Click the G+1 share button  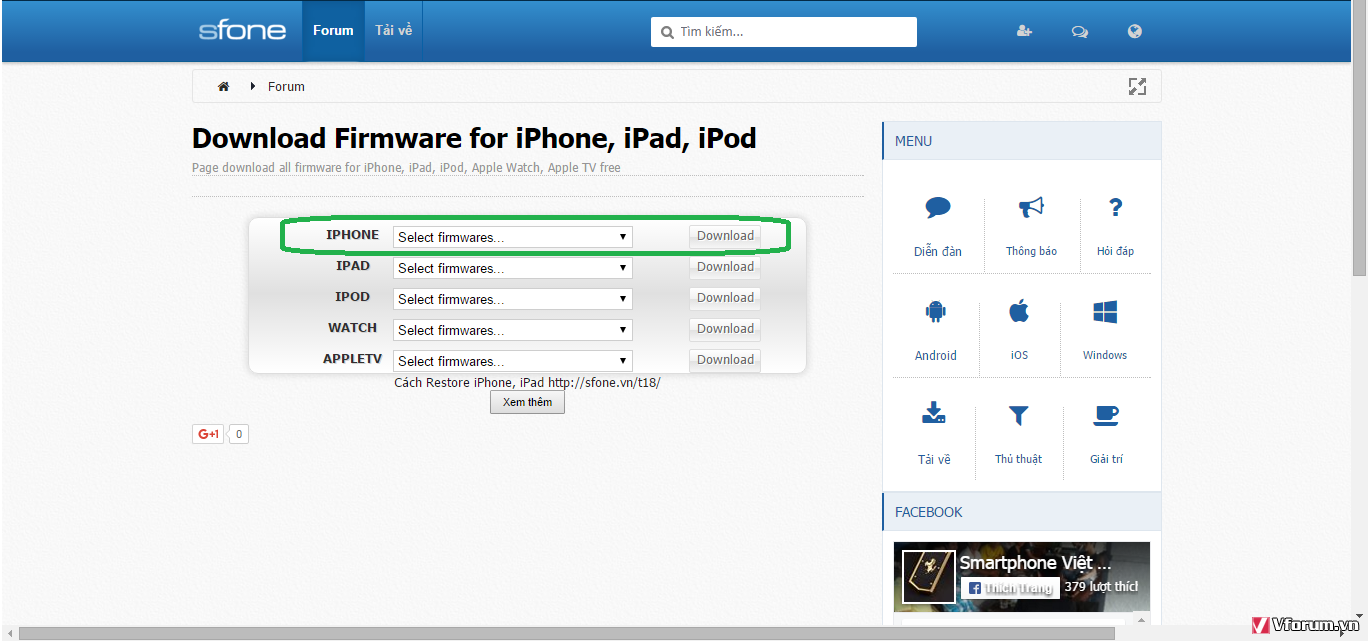208,434
